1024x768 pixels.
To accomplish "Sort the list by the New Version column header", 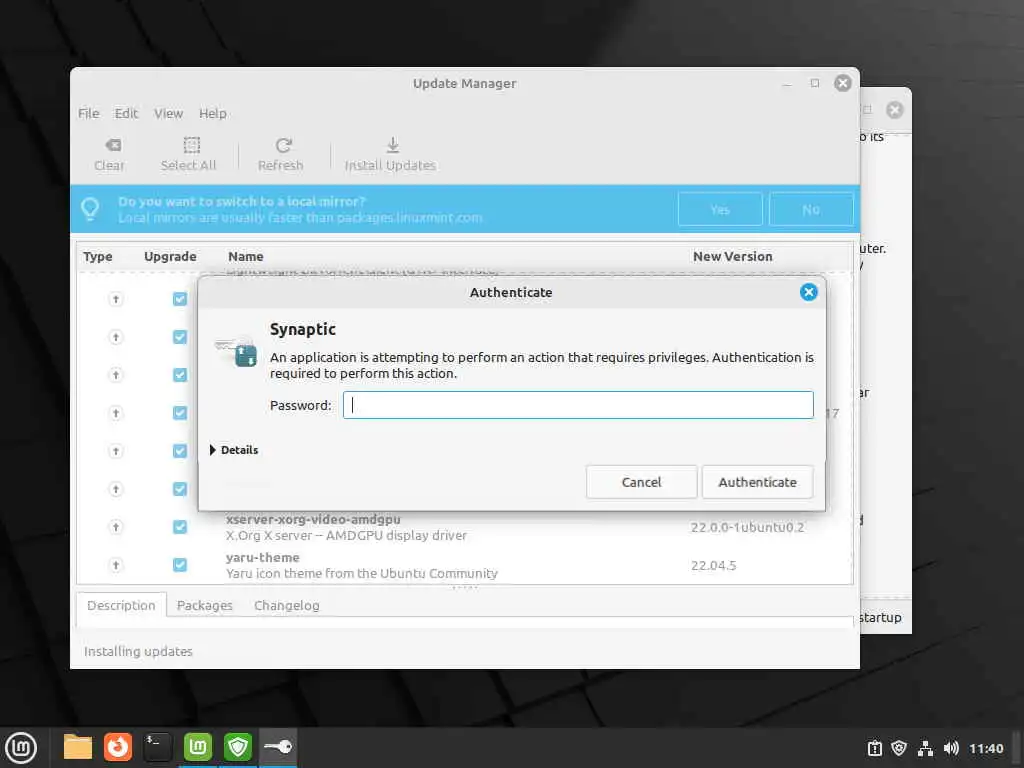I will point(733,257).
